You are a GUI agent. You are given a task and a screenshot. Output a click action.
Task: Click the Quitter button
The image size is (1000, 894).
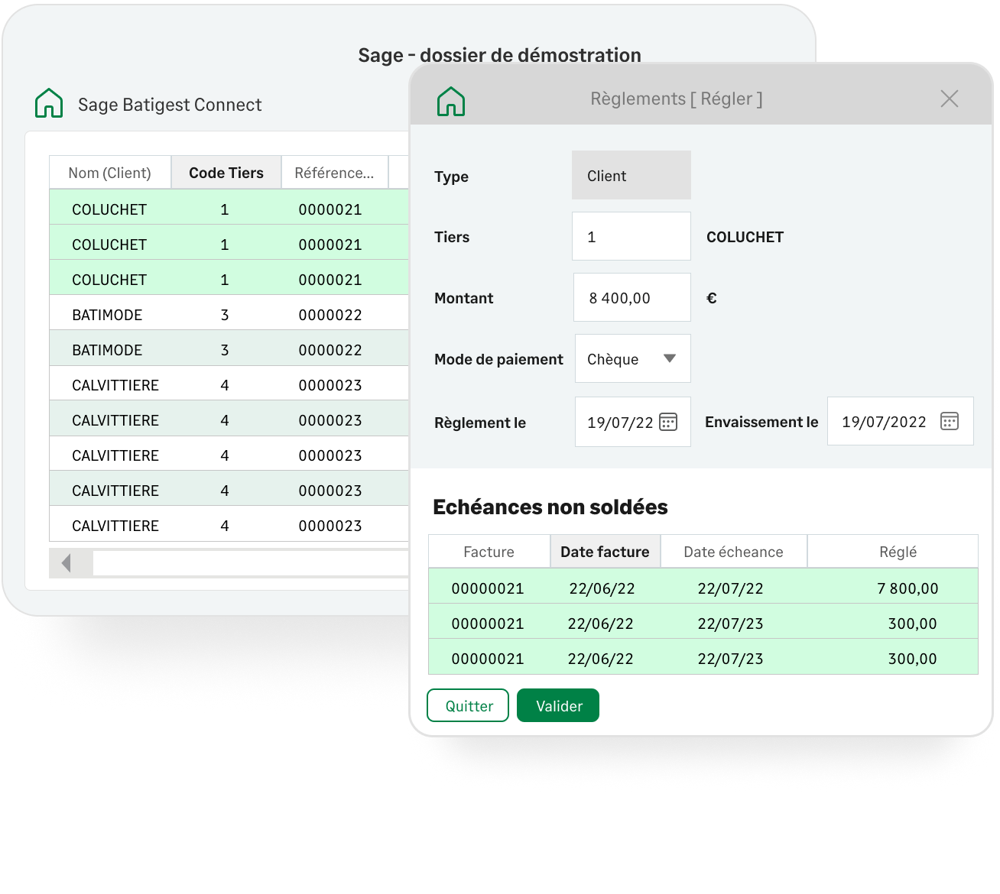click(x=468, y=706)
